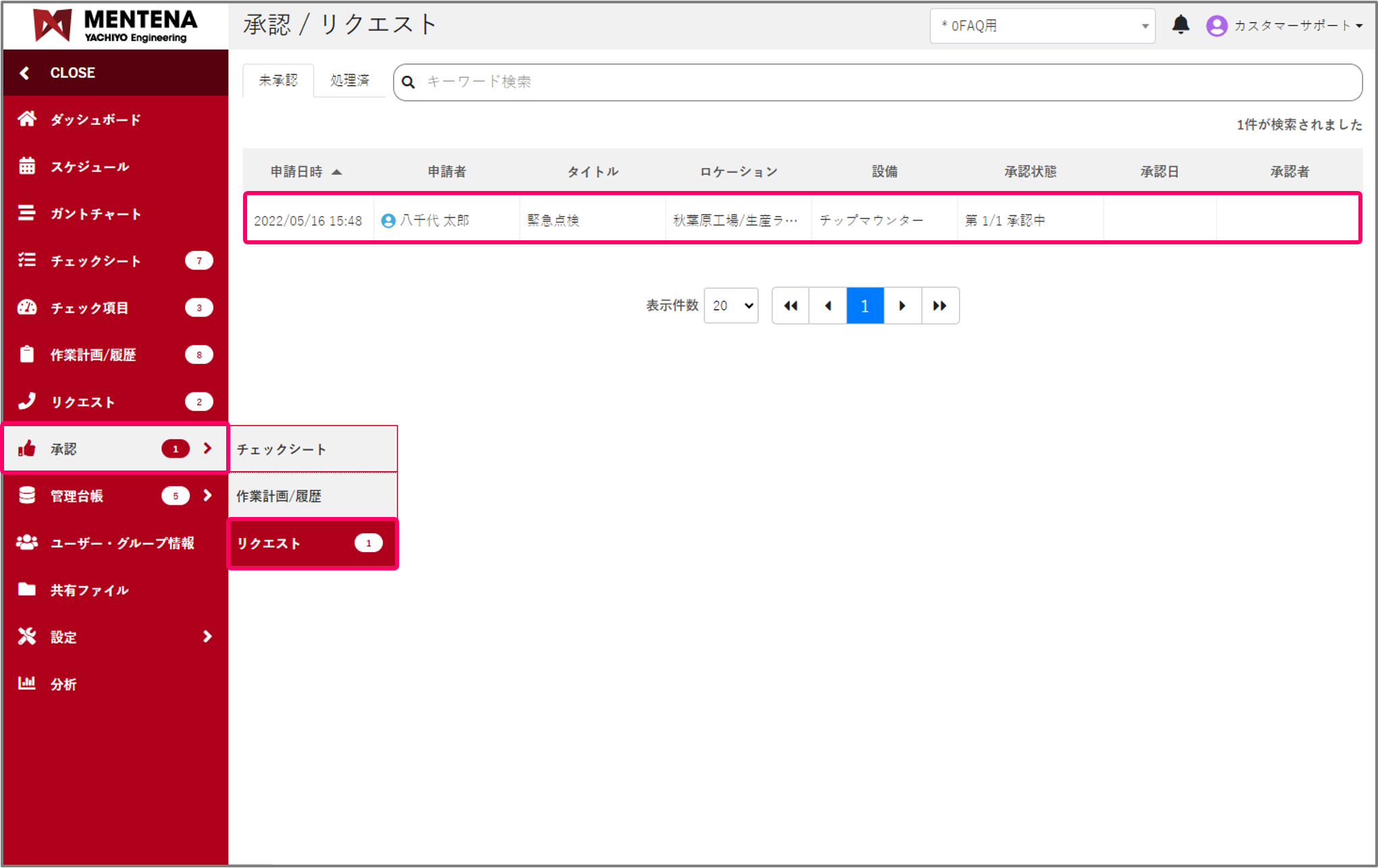Open チェック項目 gauge icon
The height and width of the screenshot is (868, 1378).
click(27, 308)
